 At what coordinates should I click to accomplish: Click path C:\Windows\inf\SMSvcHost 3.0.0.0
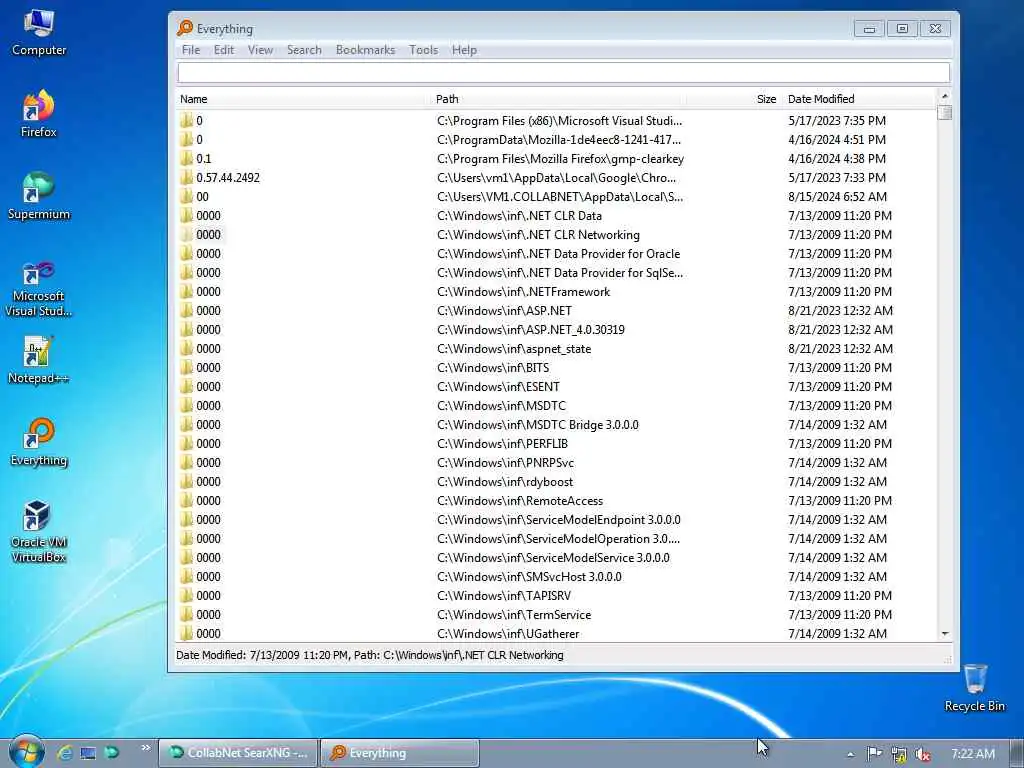(x=529, y=577)
